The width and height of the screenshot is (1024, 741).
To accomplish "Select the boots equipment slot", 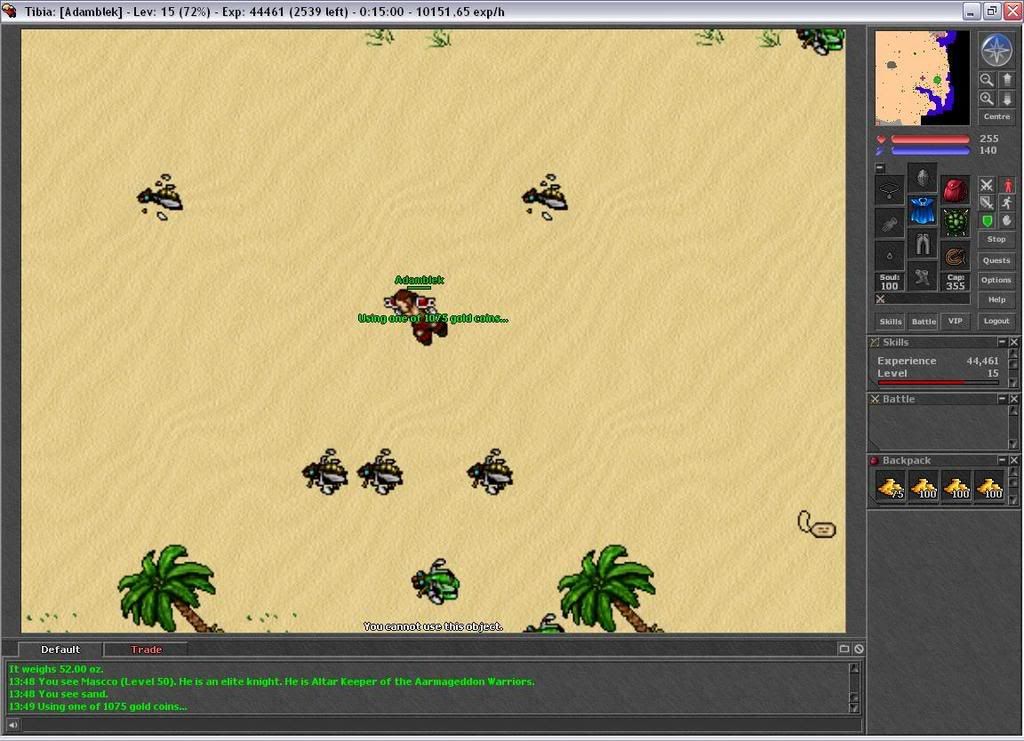I will pyautogui.click(x=922, y=277).
